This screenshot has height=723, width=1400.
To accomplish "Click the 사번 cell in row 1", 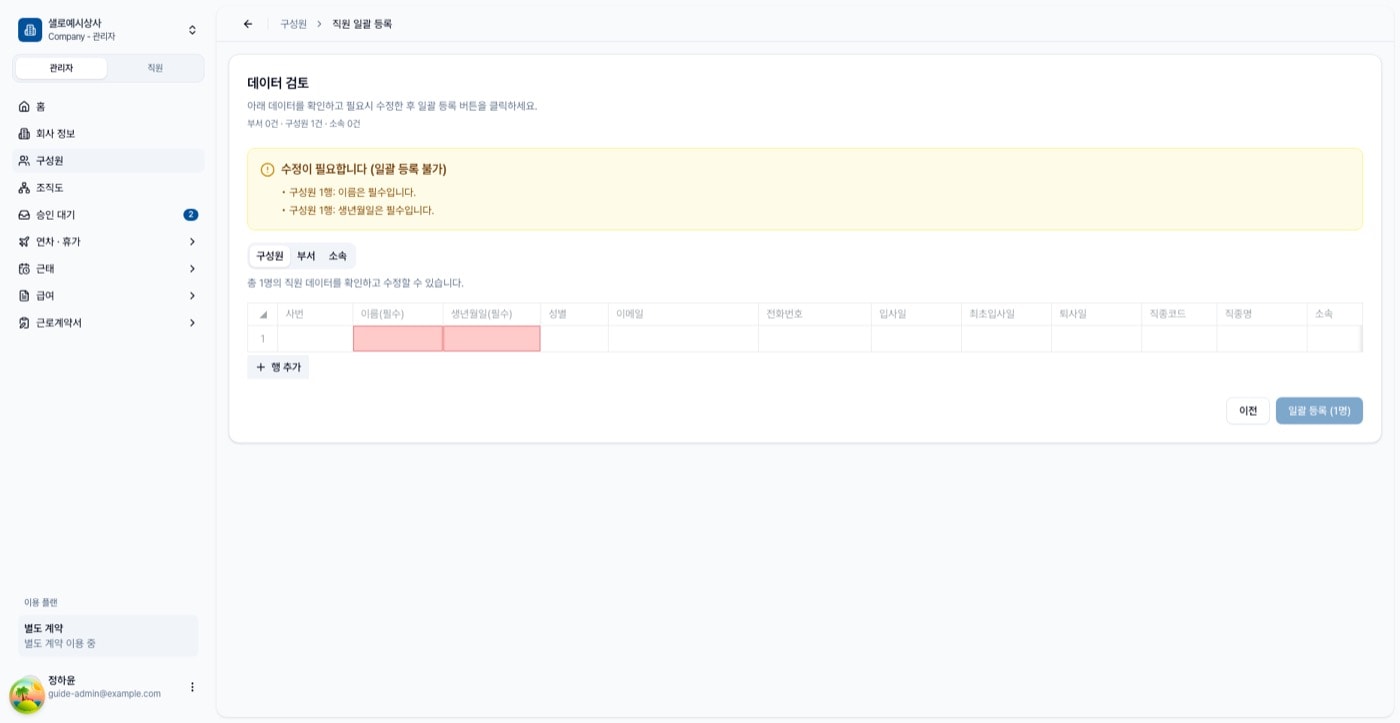I will coord(315,339).
